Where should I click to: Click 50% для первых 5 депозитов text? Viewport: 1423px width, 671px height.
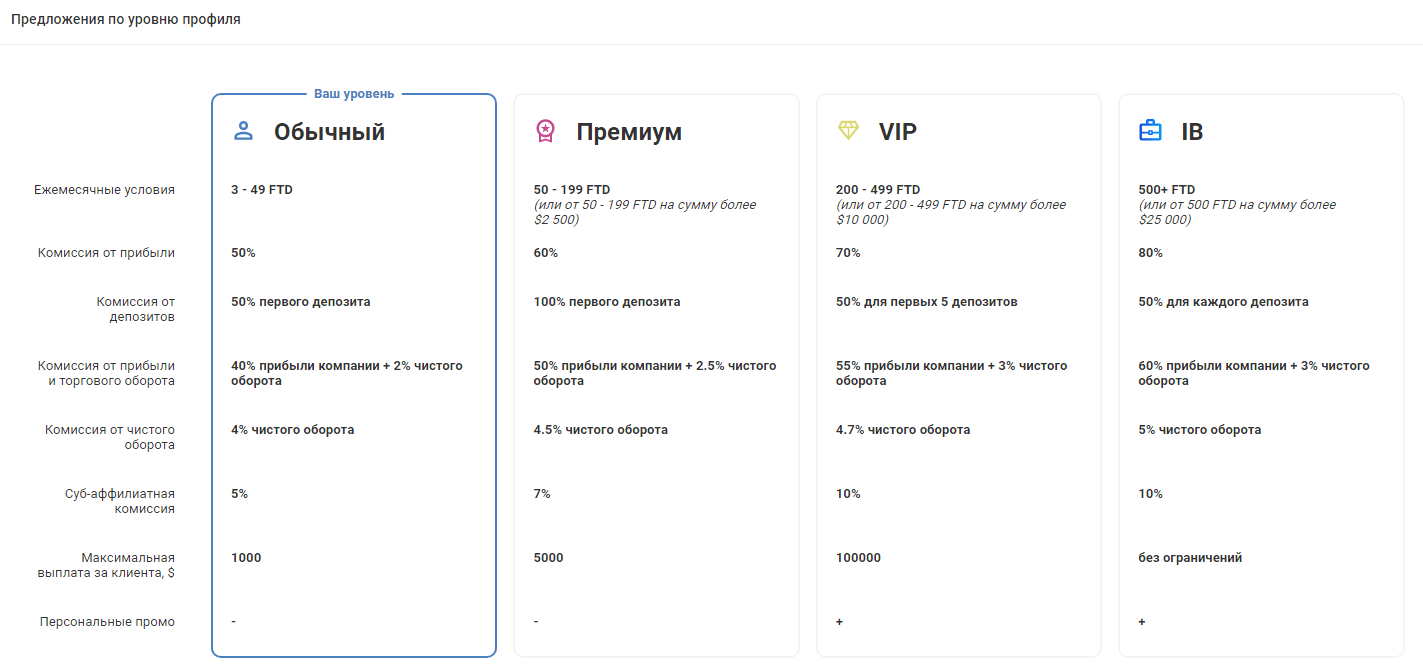(927, 302)
